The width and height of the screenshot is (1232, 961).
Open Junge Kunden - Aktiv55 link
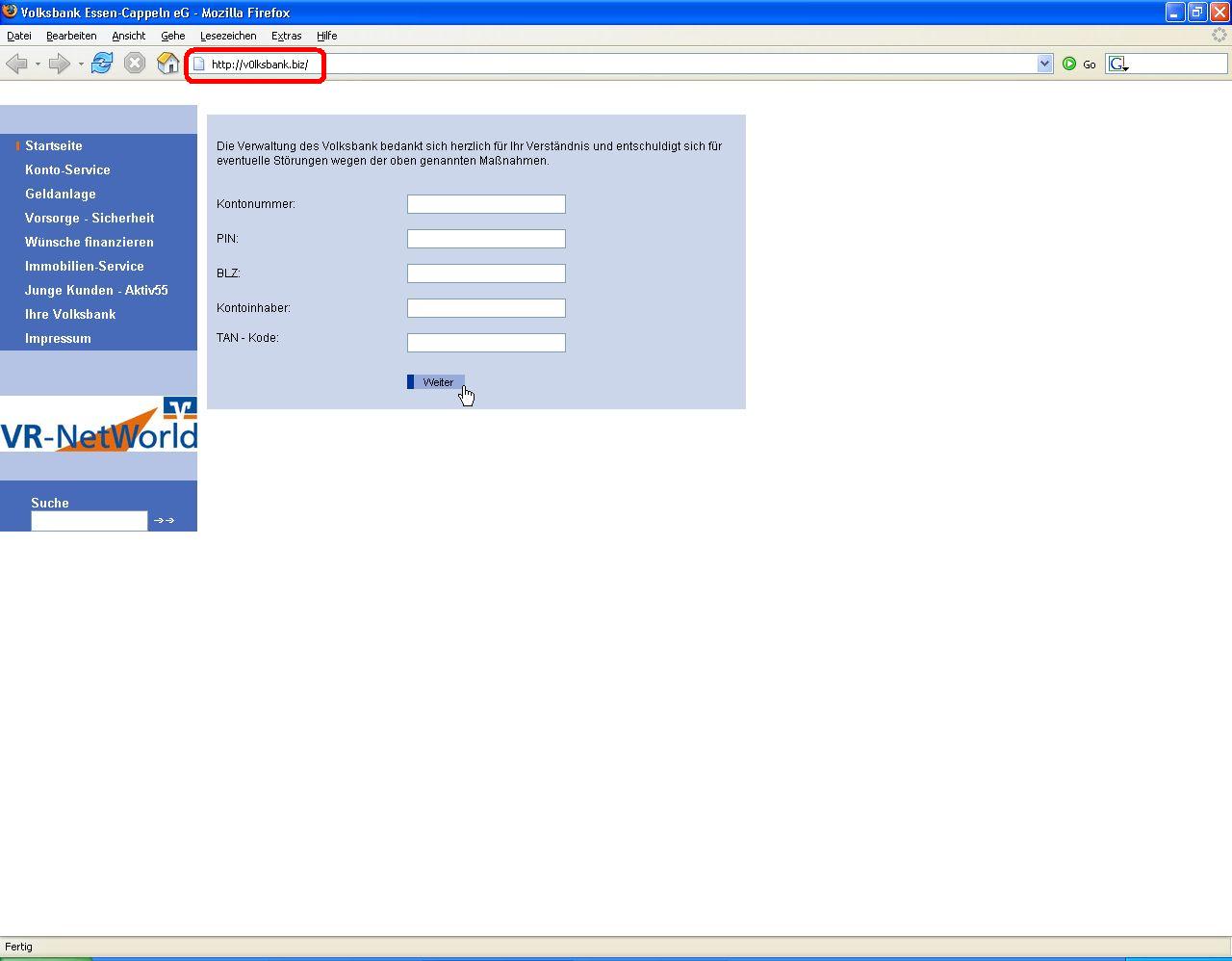96,290
